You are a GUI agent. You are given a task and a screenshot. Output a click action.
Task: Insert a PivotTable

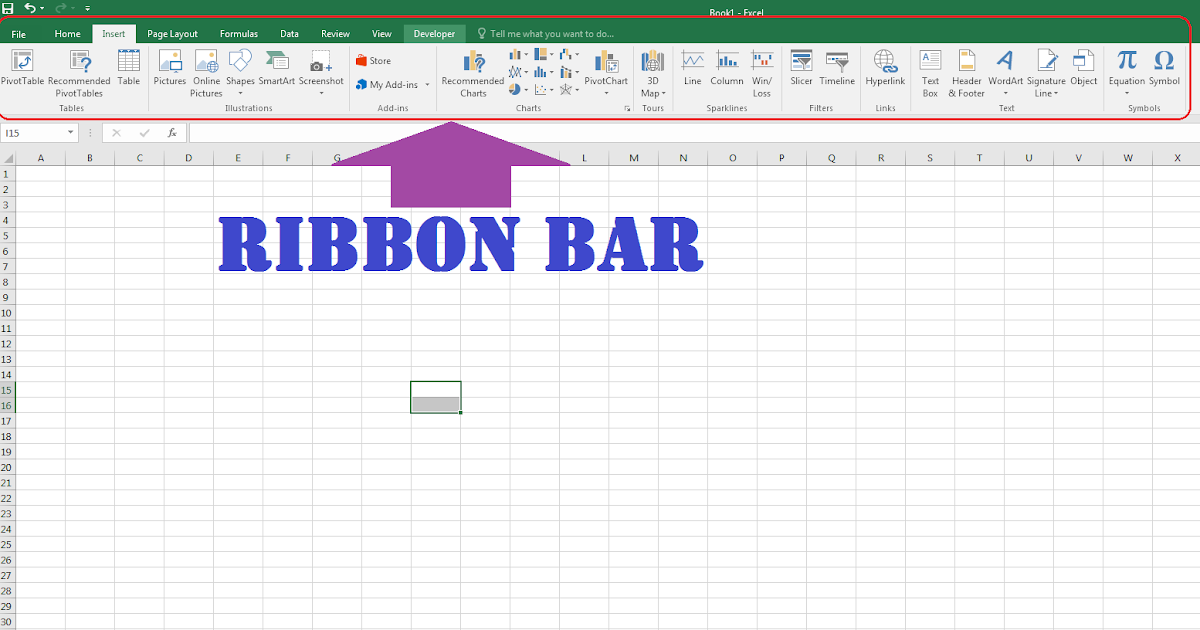(22, 70)
